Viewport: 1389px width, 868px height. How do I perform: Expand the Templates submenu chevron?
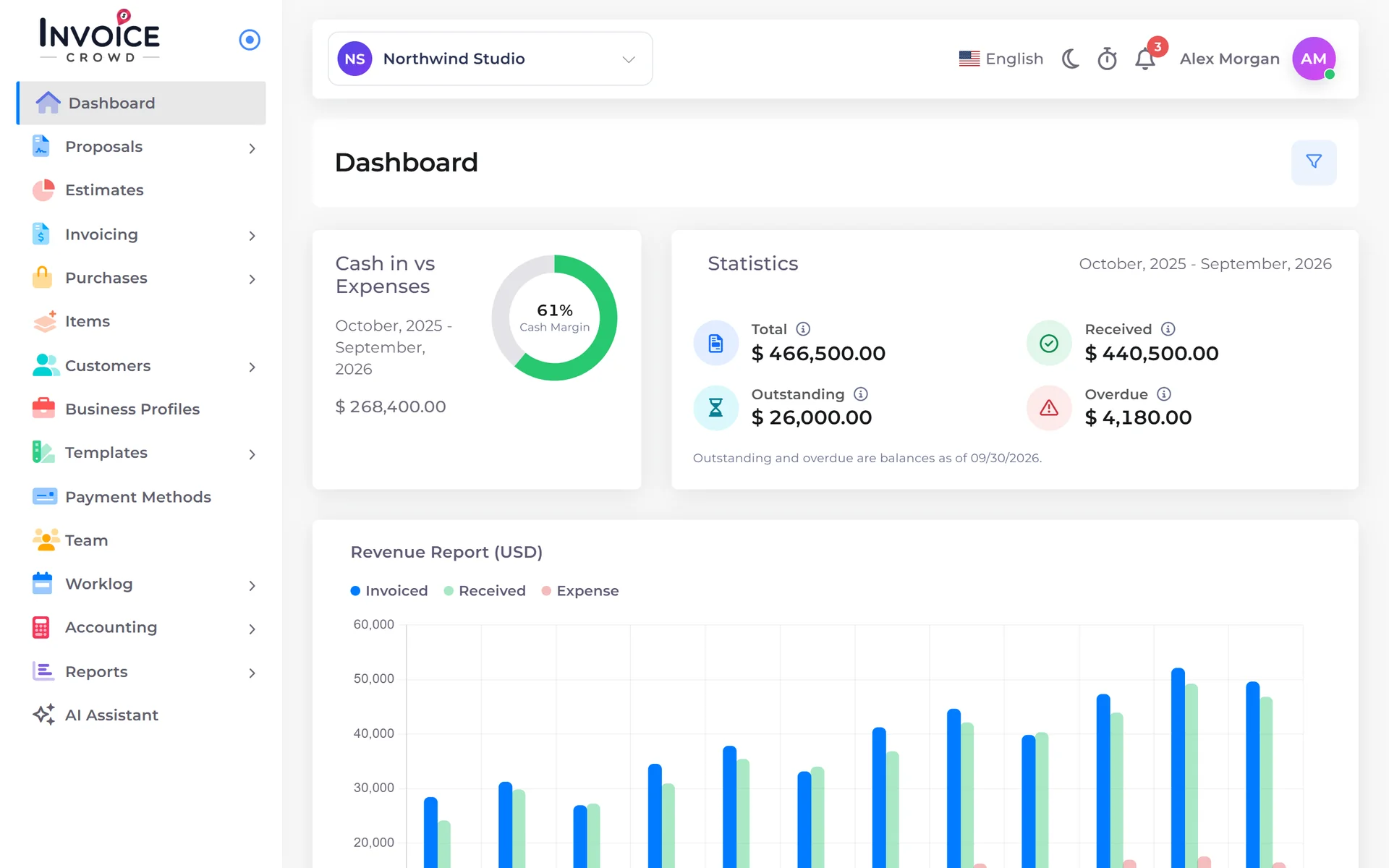point(252,454)
